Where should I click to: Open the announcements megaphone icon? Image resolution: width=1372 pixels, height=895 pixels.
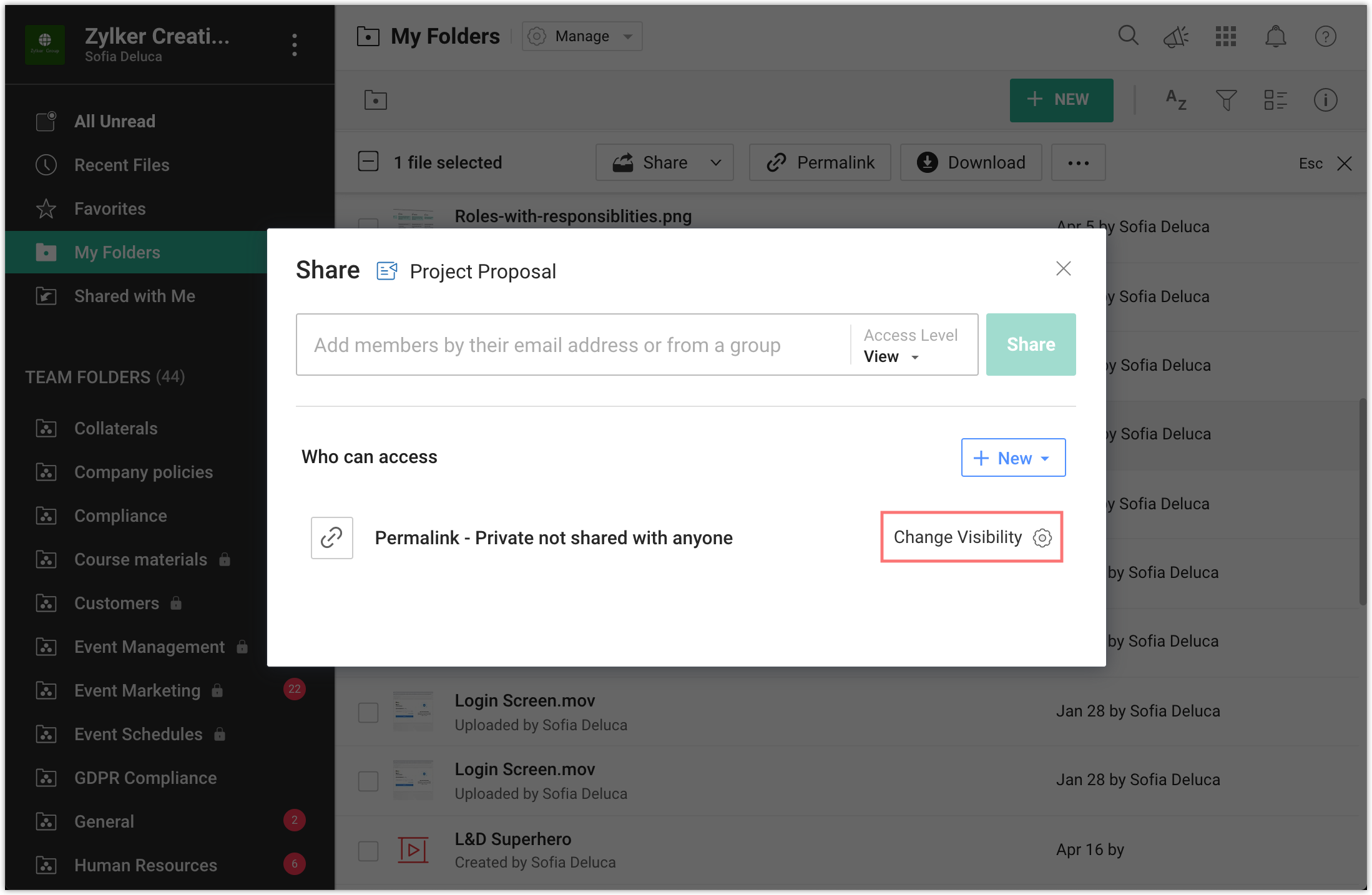1176,37
